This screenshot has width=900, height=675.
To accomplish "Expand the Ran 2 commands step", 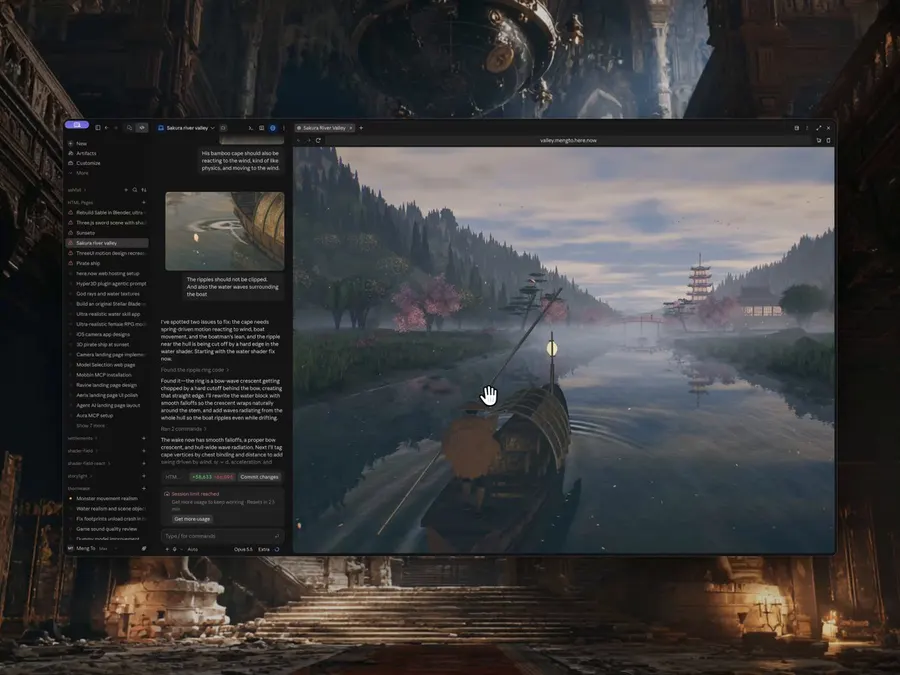I will pos(183,429).
